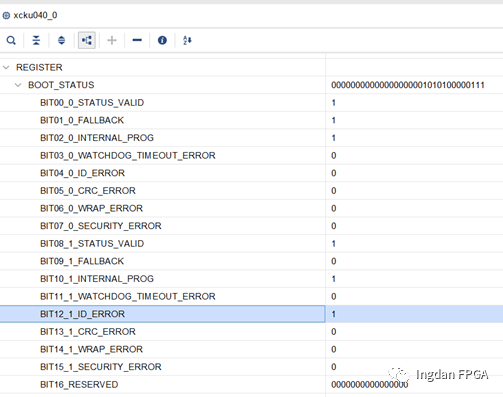Select the BIT09_1_FALLBACK row

[x=251, y=261]
